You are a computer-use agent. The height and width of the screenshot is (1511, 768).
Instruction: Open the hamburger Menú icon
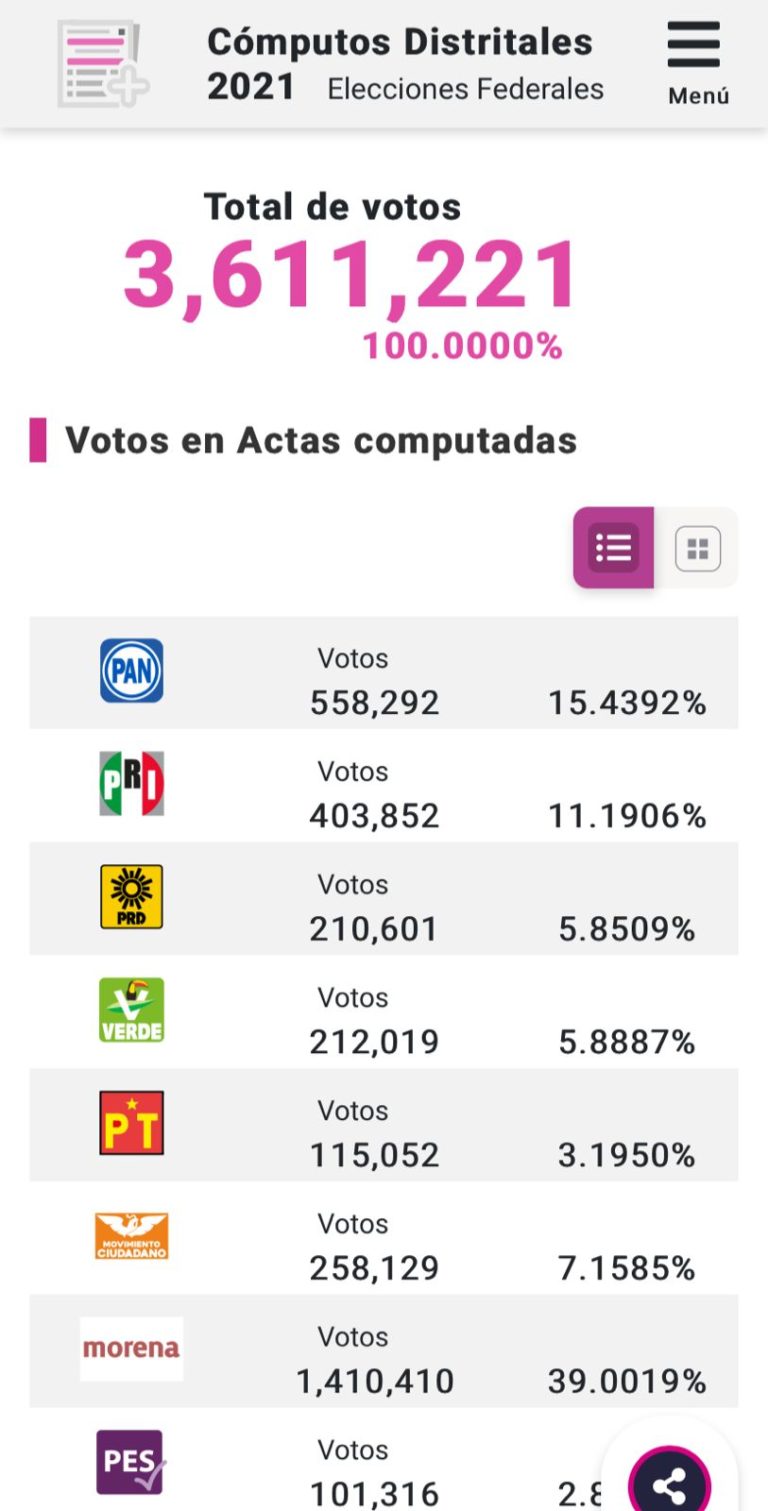[x=694, y=45]
